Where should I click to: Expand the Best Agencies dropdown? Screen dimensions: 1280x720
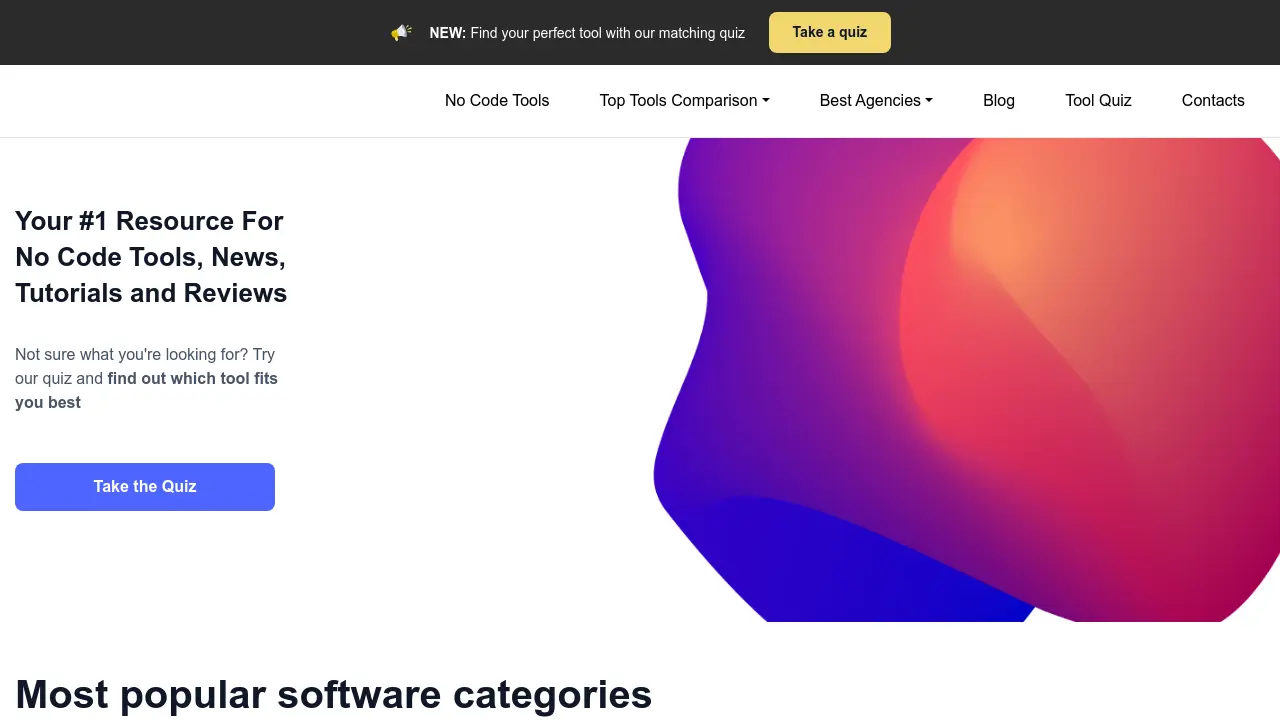[876, 100]
